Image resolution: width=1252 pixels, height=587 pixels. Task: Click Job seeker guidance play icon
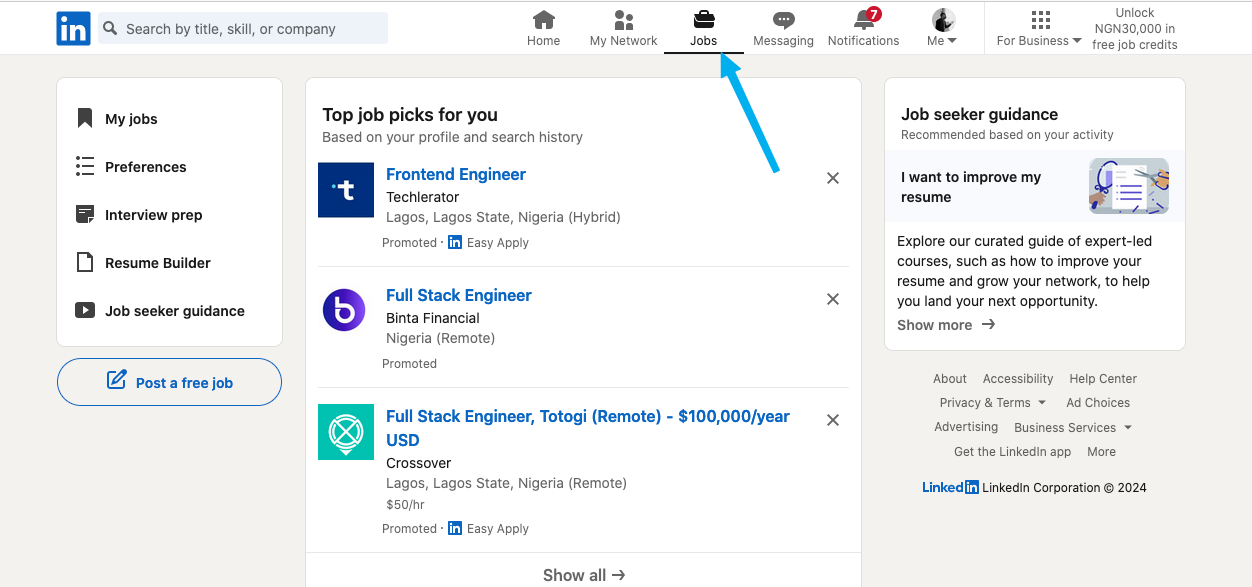[x=85, y=310]
